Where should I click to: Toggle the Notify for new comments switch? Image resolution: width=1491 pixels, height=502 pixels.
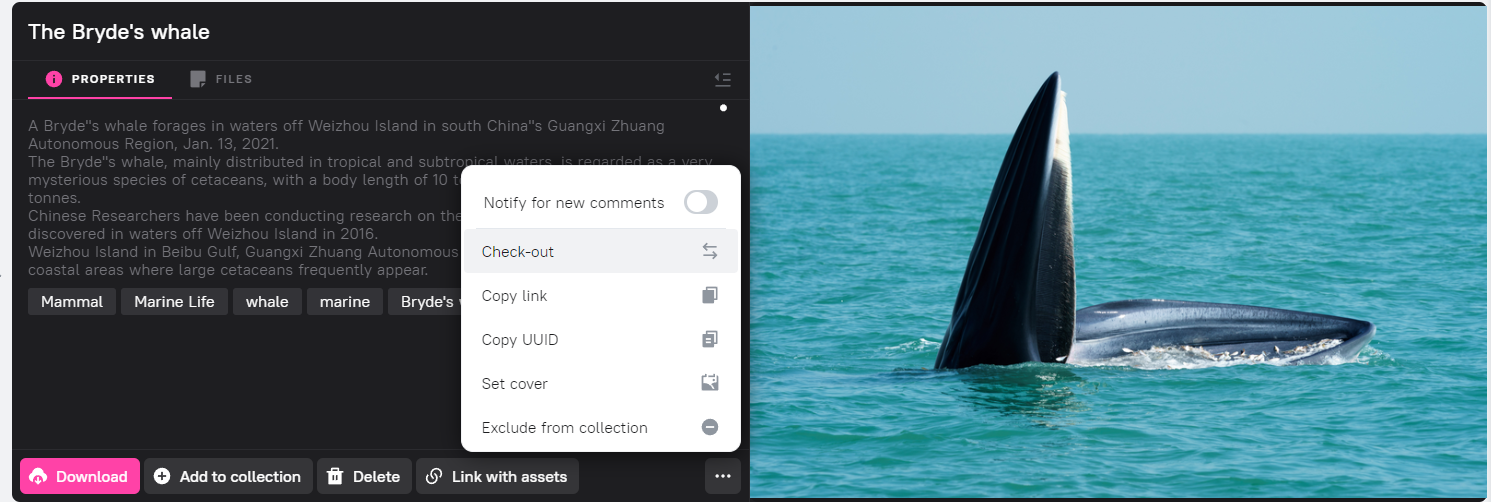[700, 203]
